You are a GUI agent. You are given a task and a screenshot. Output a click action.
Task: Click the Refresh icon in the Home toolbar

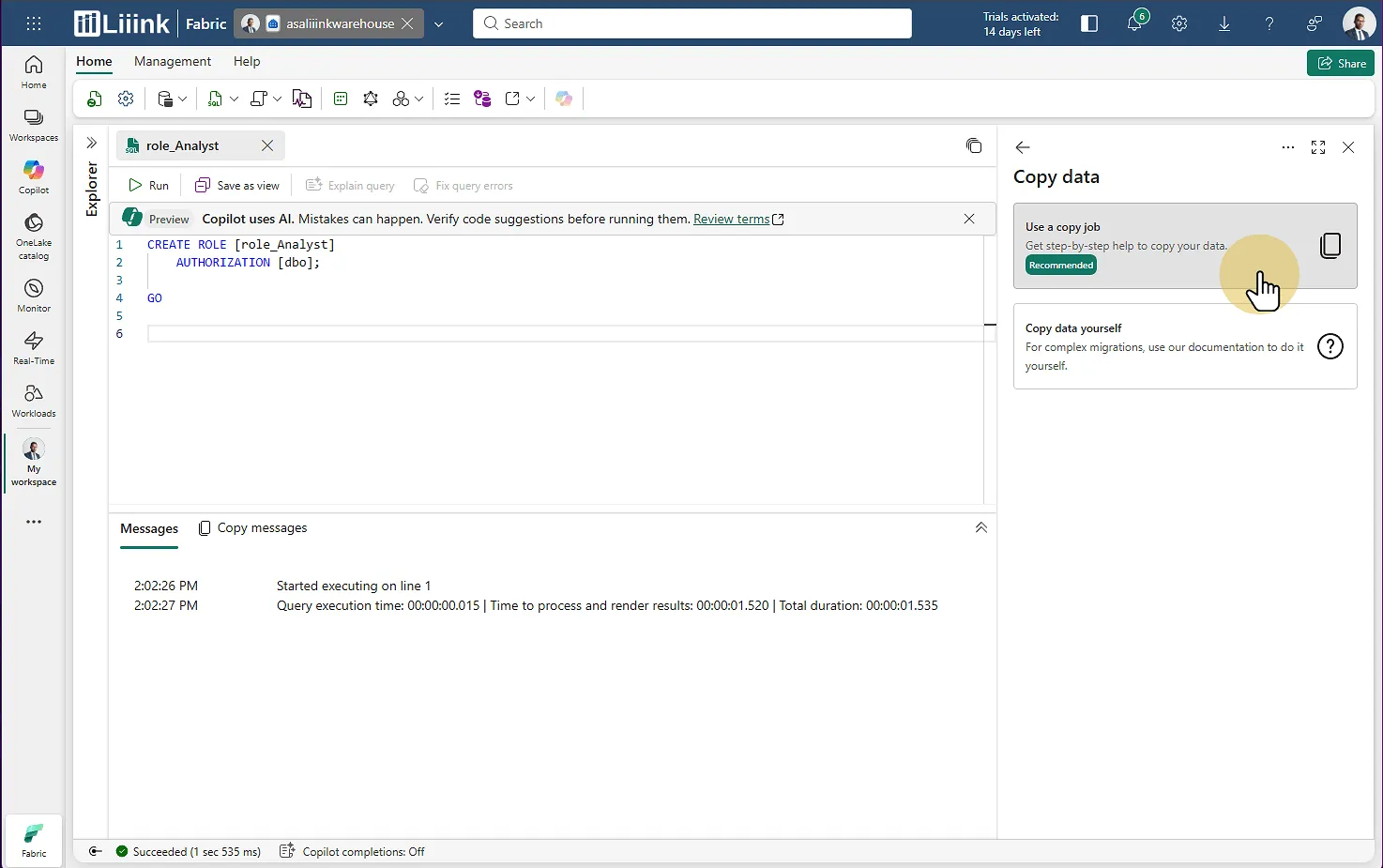click(94, 99)
